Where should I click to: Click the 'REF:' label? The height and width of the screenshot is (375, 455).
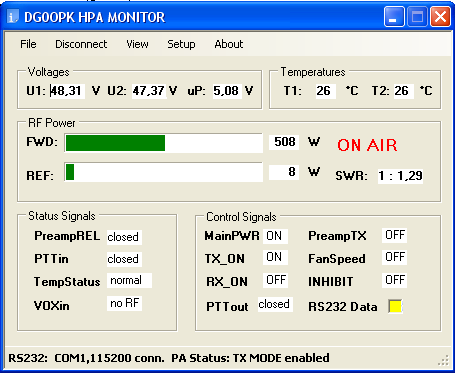(40, 176)
